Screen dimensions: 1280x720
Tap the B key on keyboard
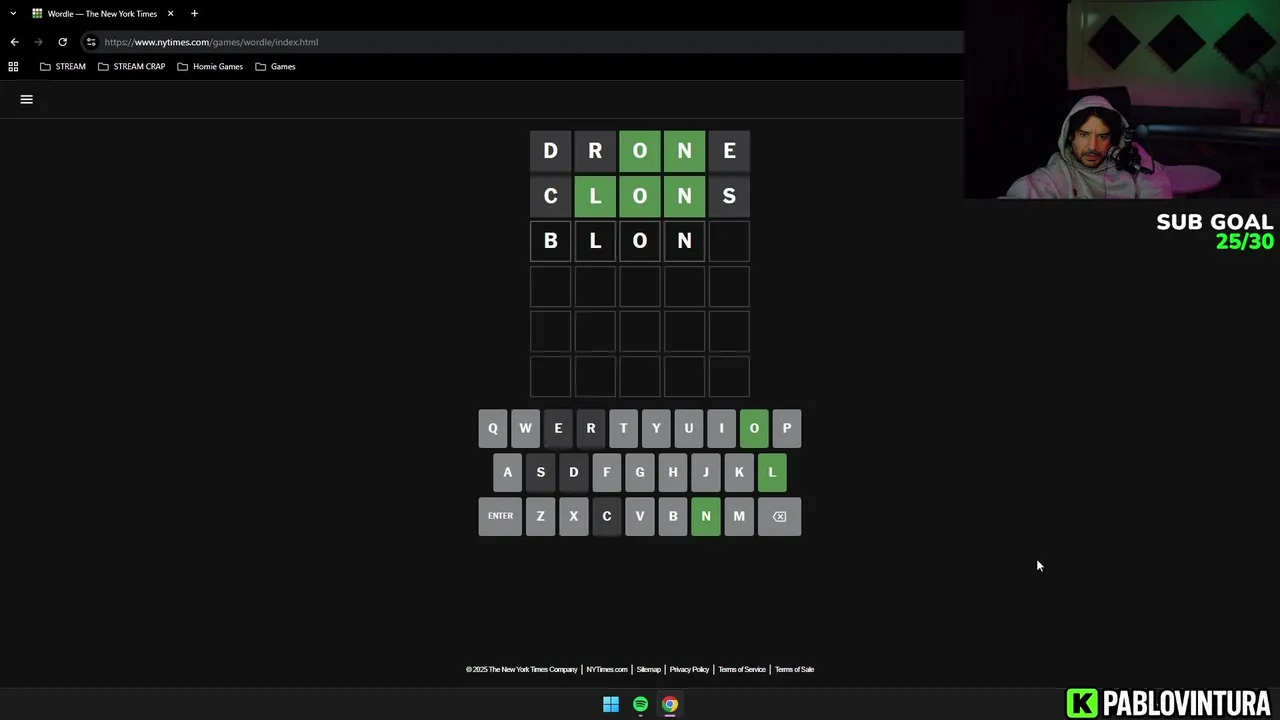[673, 516]
